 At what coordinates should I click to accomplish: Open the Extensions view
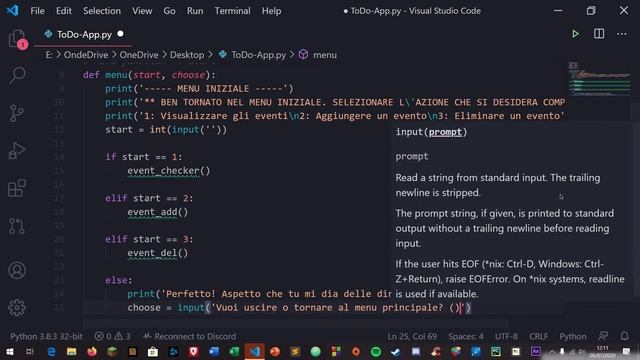[x=17, y=188]
